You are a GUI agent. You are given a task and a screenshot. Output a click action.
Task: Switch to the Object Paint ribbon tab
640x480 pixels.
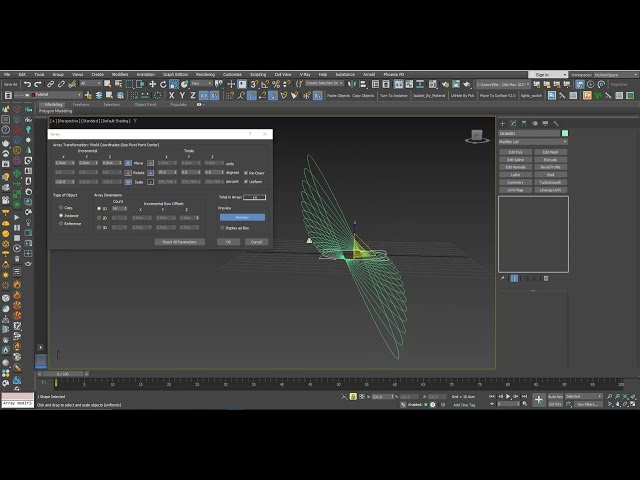click(145, 104)
